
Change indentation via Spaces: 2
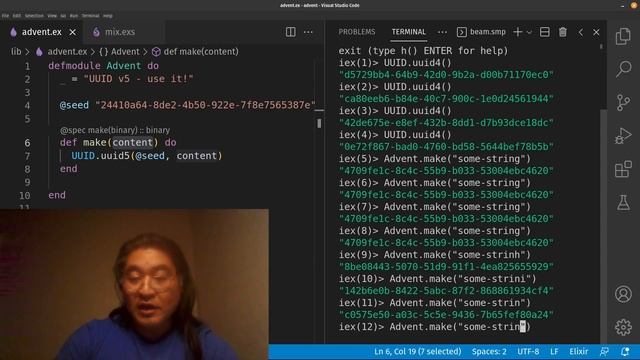coord(489,351)
